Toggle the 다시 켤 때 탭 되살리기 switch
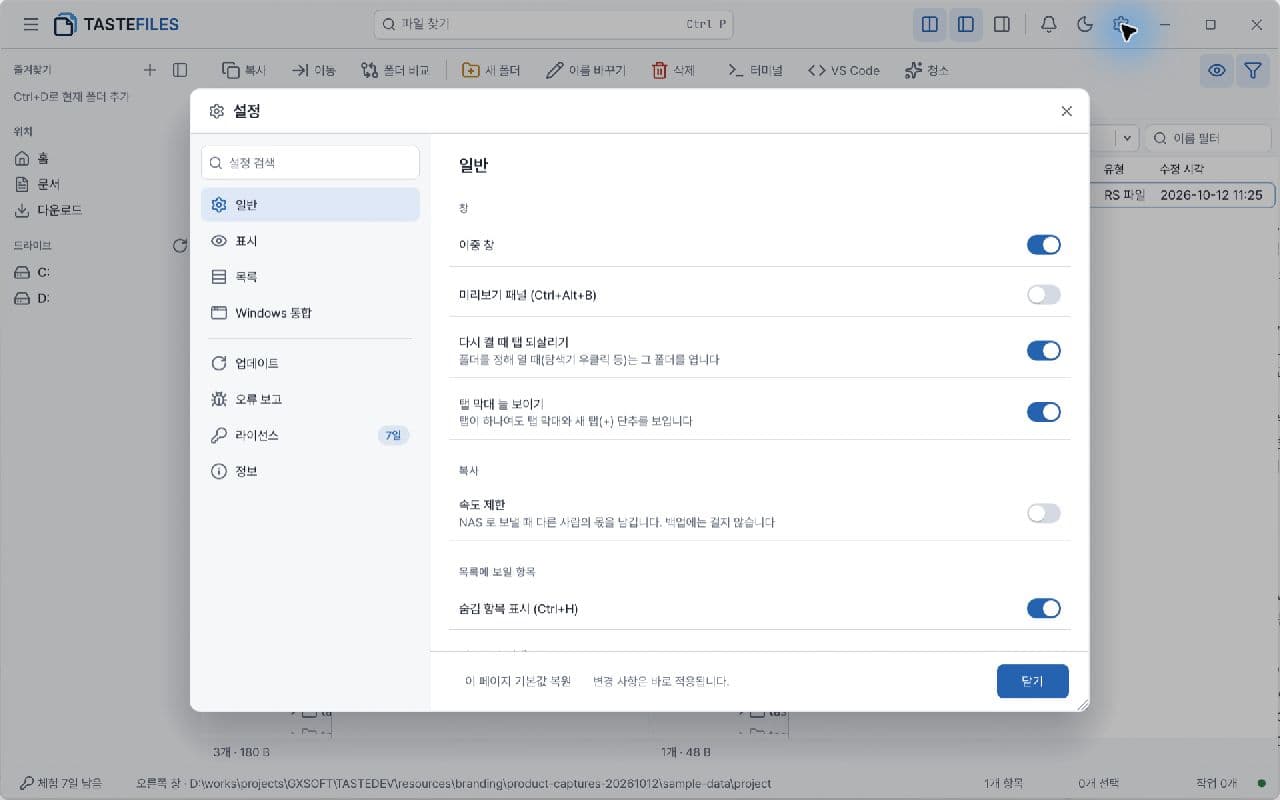This screenshot has height=800, width=1280. point(1044,350)
